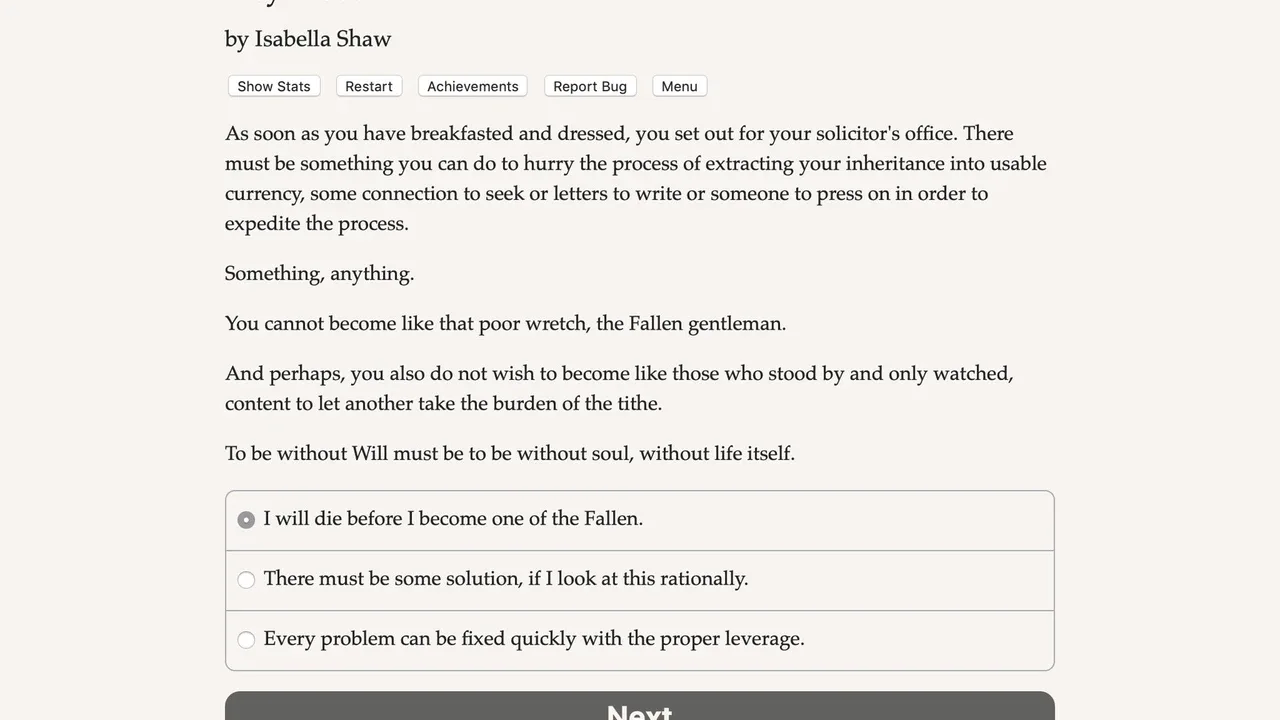Select the radio circle for 'There must be some solution'
The image size is (1280, 720).
pos(246,580)
